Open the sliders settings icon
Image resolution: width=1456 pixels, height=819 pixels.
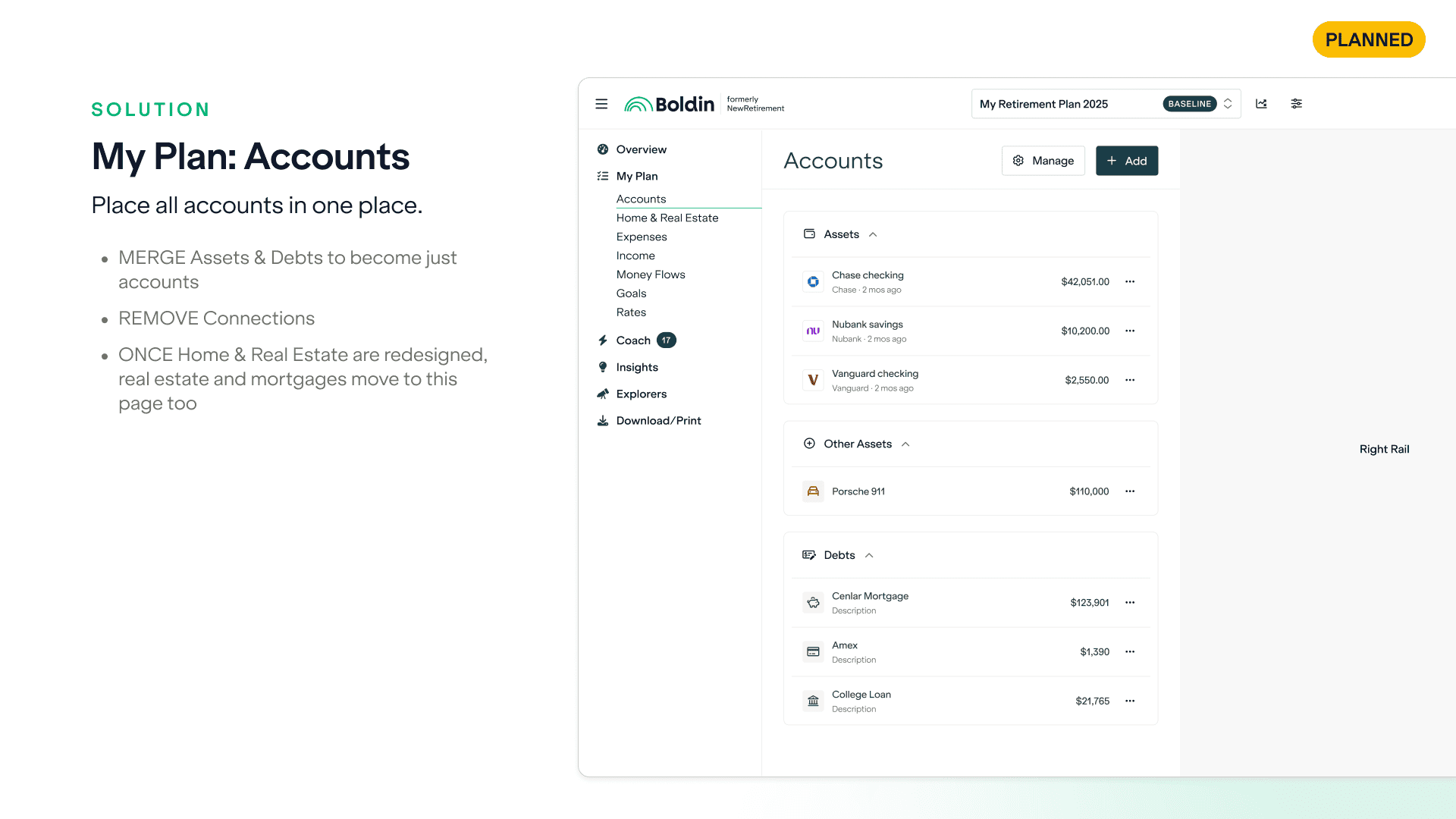point(1297,104)
